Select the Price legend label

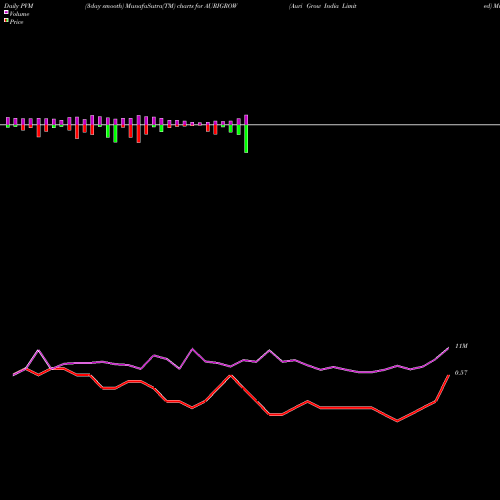coord(16,22)
